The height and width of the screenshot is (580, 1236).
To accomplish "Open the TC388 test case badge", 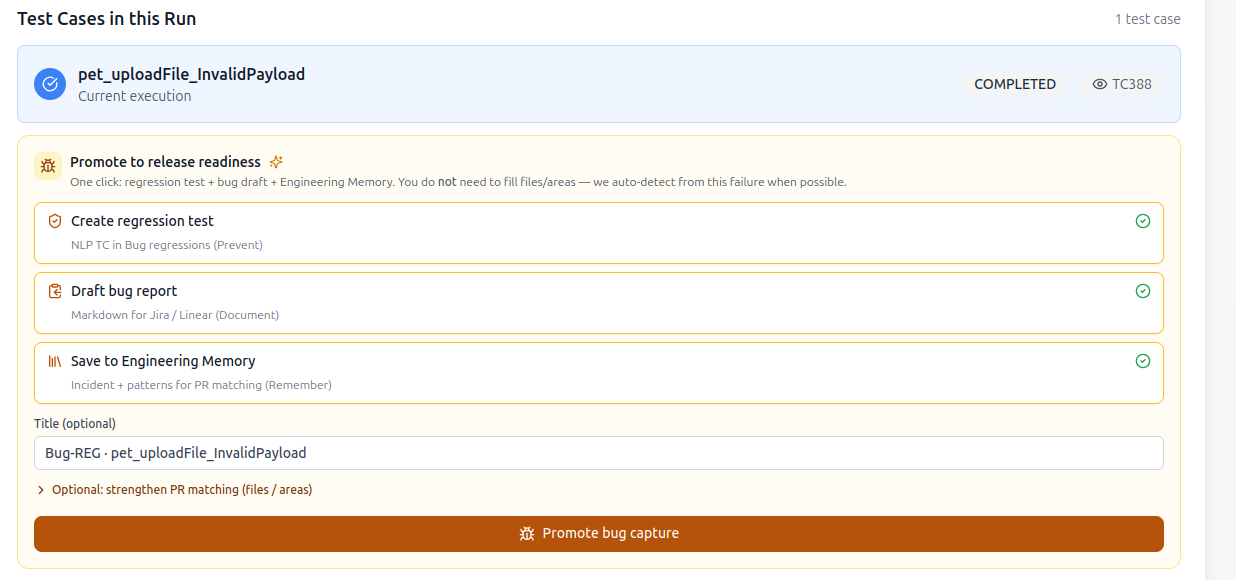I will coord(1122,84).
